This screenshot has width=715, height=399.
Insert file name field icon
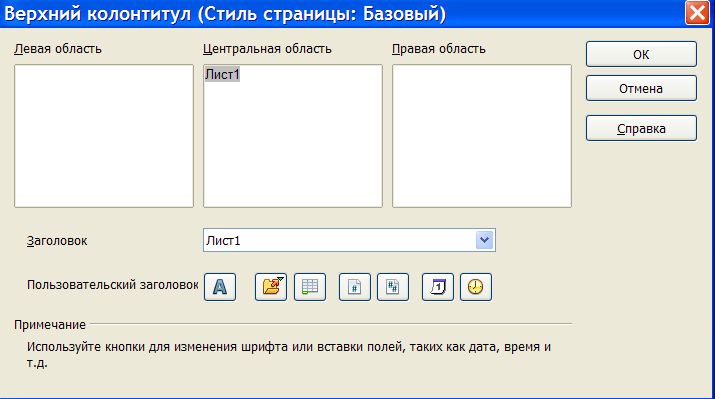point(271,287)
